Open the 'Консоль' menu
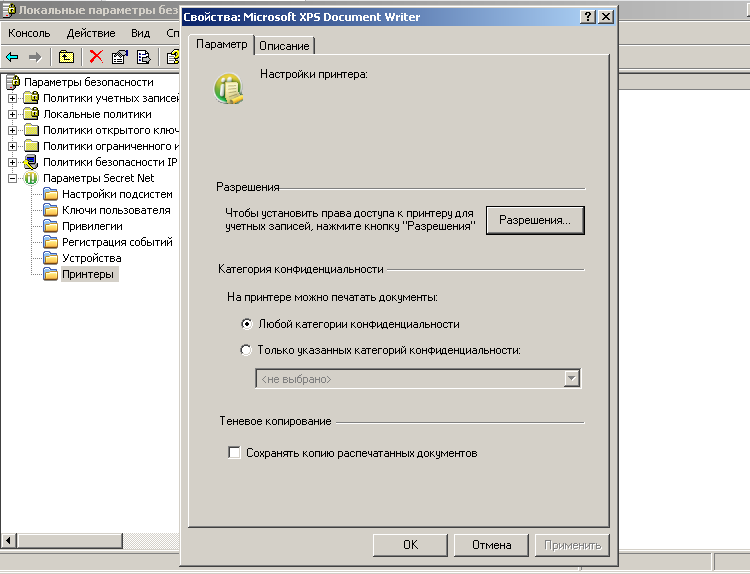Image resolution: width=750 pixels, height=574 pixels. coord(29,33)
